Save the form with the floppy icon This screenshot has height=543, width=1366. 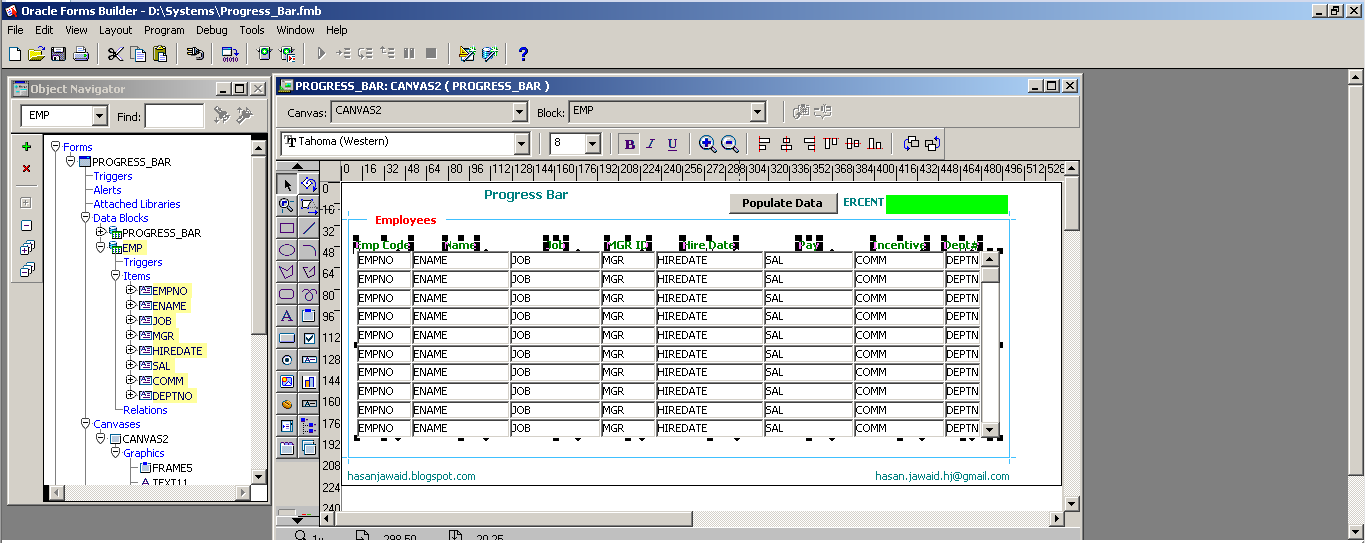[59, 54]
